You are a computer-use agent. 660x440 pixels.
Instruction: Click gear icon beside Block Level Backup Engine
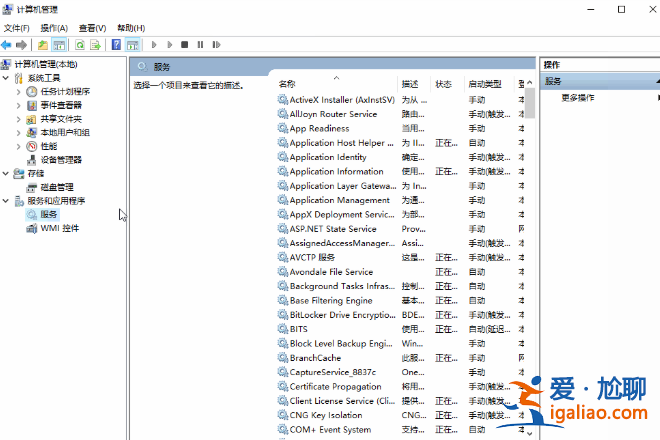(x=282, y=344)
